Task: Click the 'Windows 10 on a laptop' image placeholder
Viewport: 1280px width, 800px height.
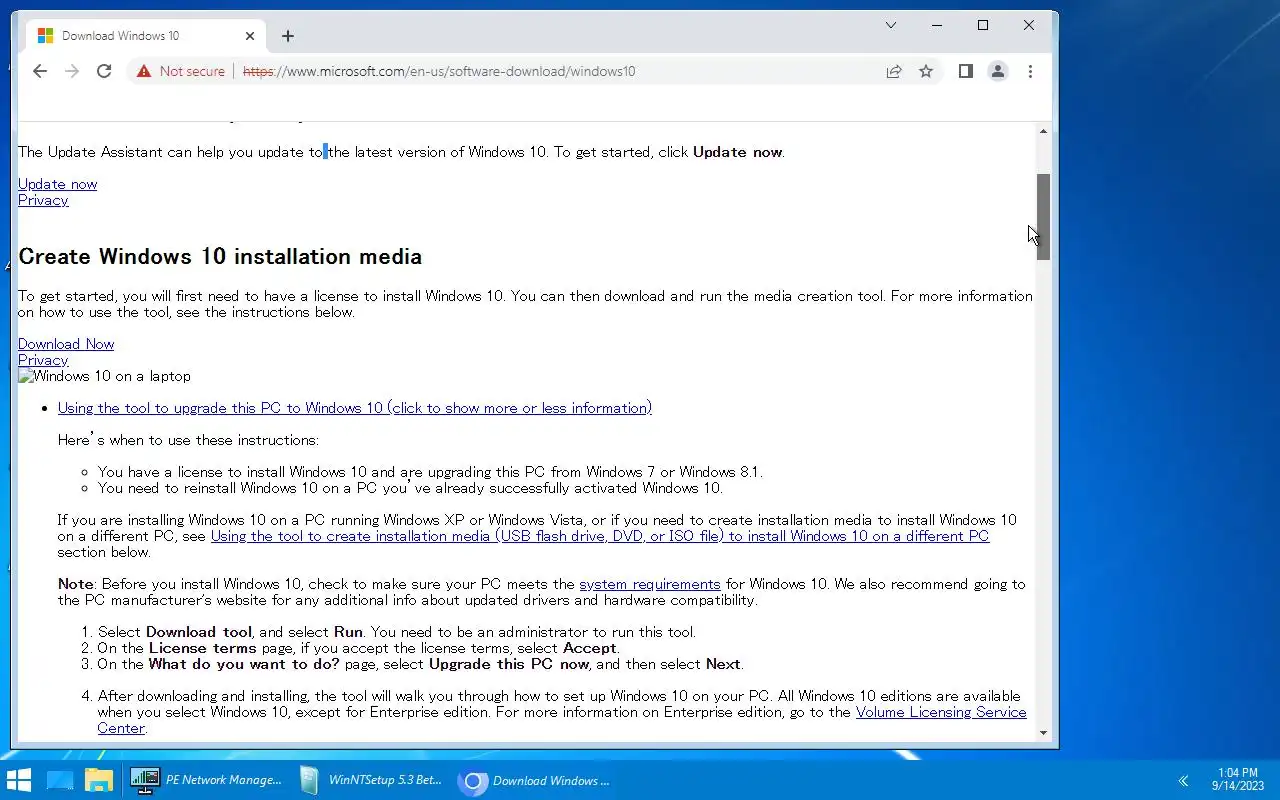Action: tap(104, 376)
